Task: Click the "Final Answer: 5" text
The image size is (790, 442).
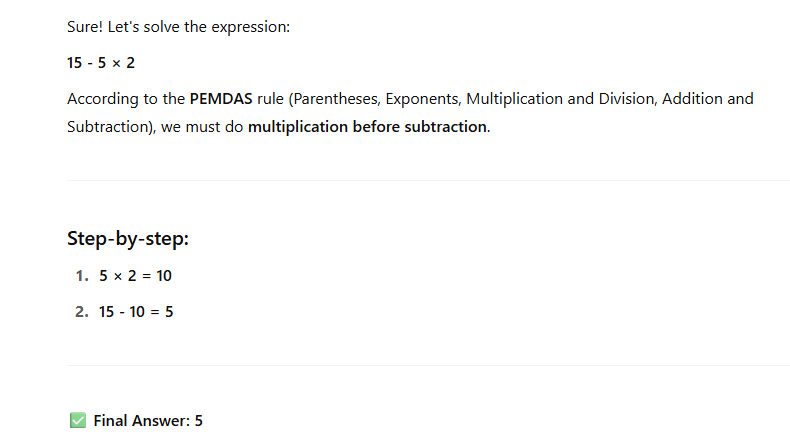Action: click(148, 421)
